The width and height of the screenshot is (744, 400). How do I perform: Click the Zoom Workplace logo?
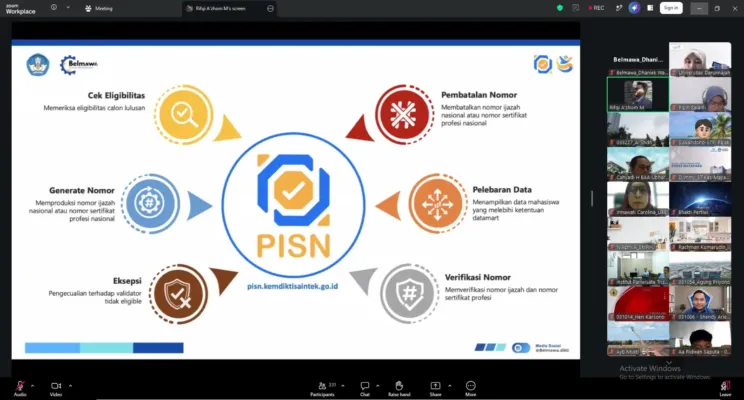tap(20, 9)
